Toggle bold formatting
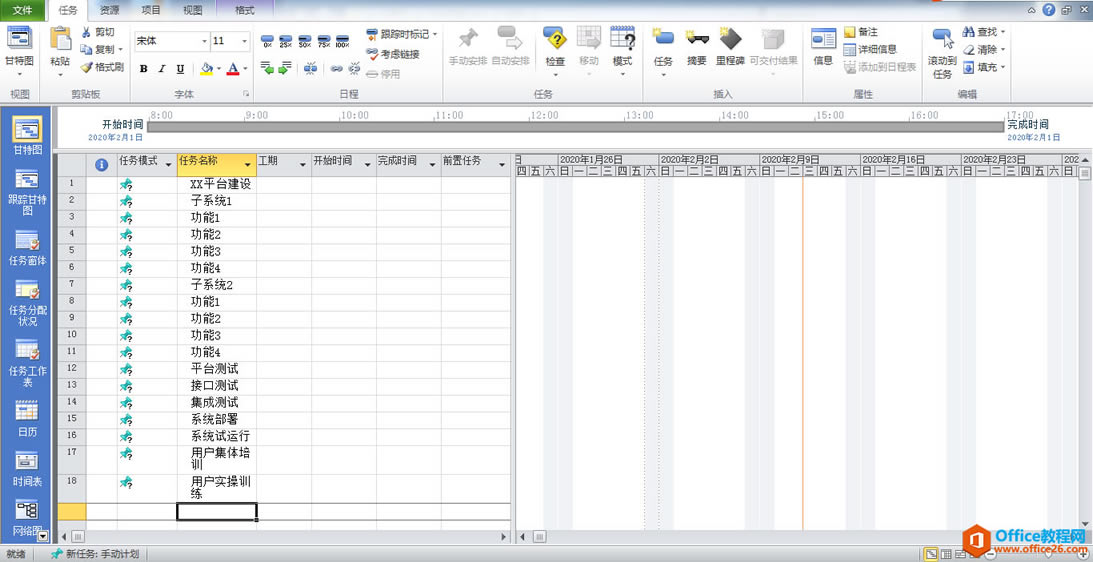Image resolution: width=1093 pixels, height=562 pixels. click(144, 69)
